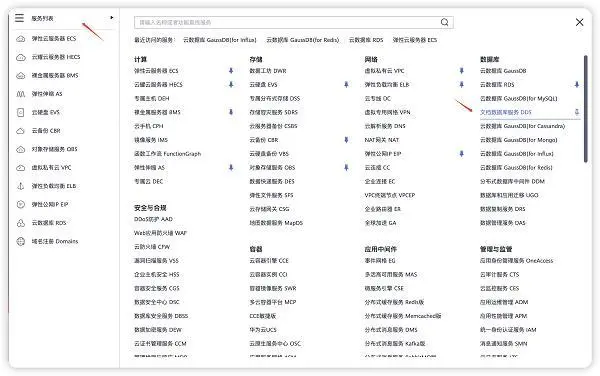Select 对象存储服务 OBS in the sidebar

pos(54,149)
